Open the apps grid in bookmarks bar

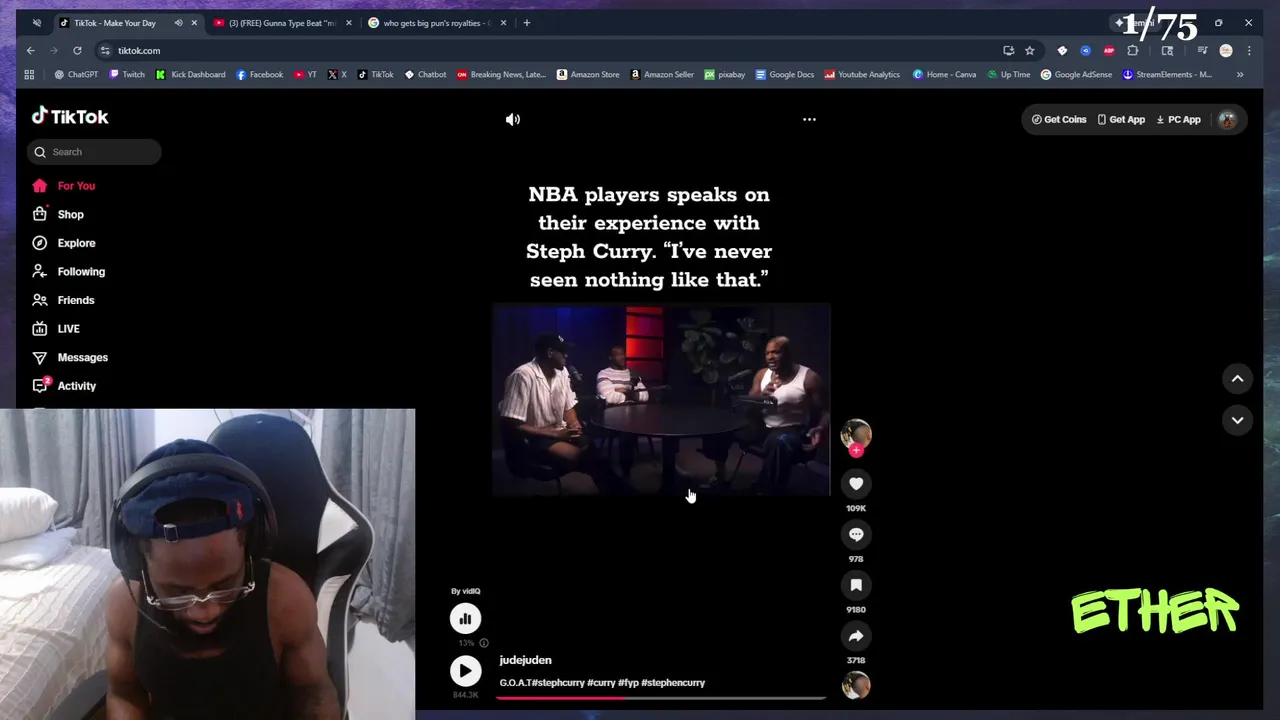29,74
